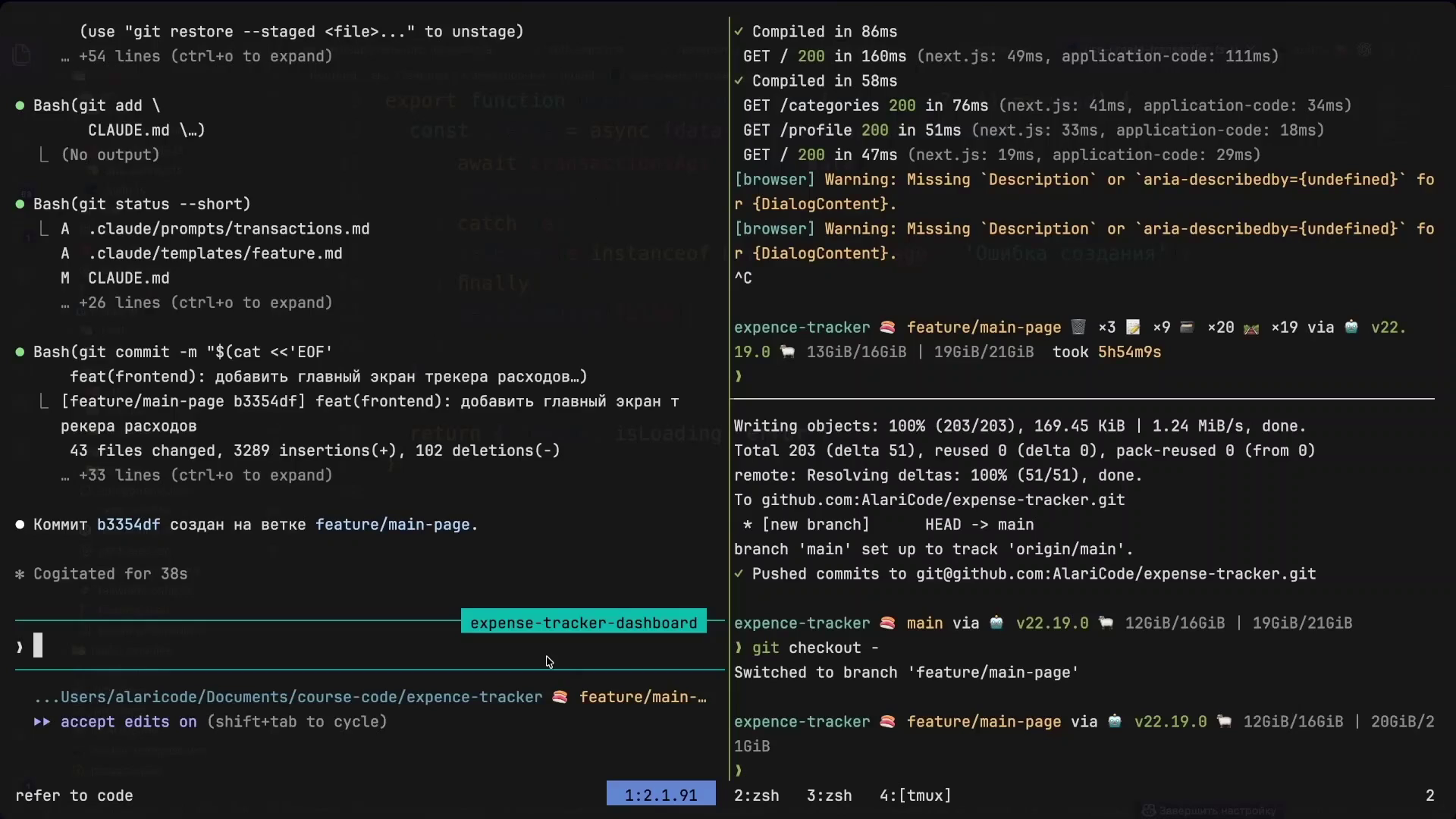This screenshot has width=1456, height=819.
Task: Click the (No output) result text
Action: 111,155
